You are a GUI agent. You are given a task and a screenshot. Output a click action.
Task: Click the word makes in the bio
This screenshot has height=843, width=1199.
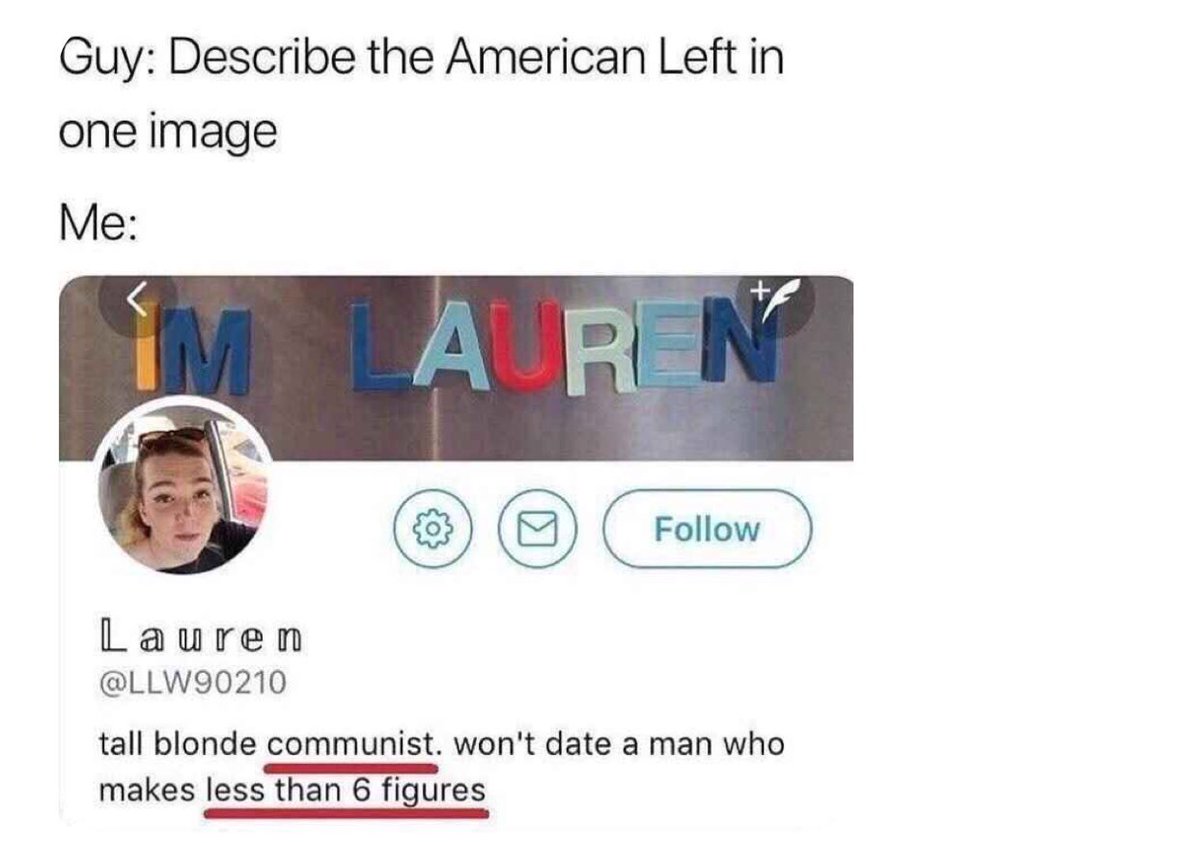(x=147, y=790)
